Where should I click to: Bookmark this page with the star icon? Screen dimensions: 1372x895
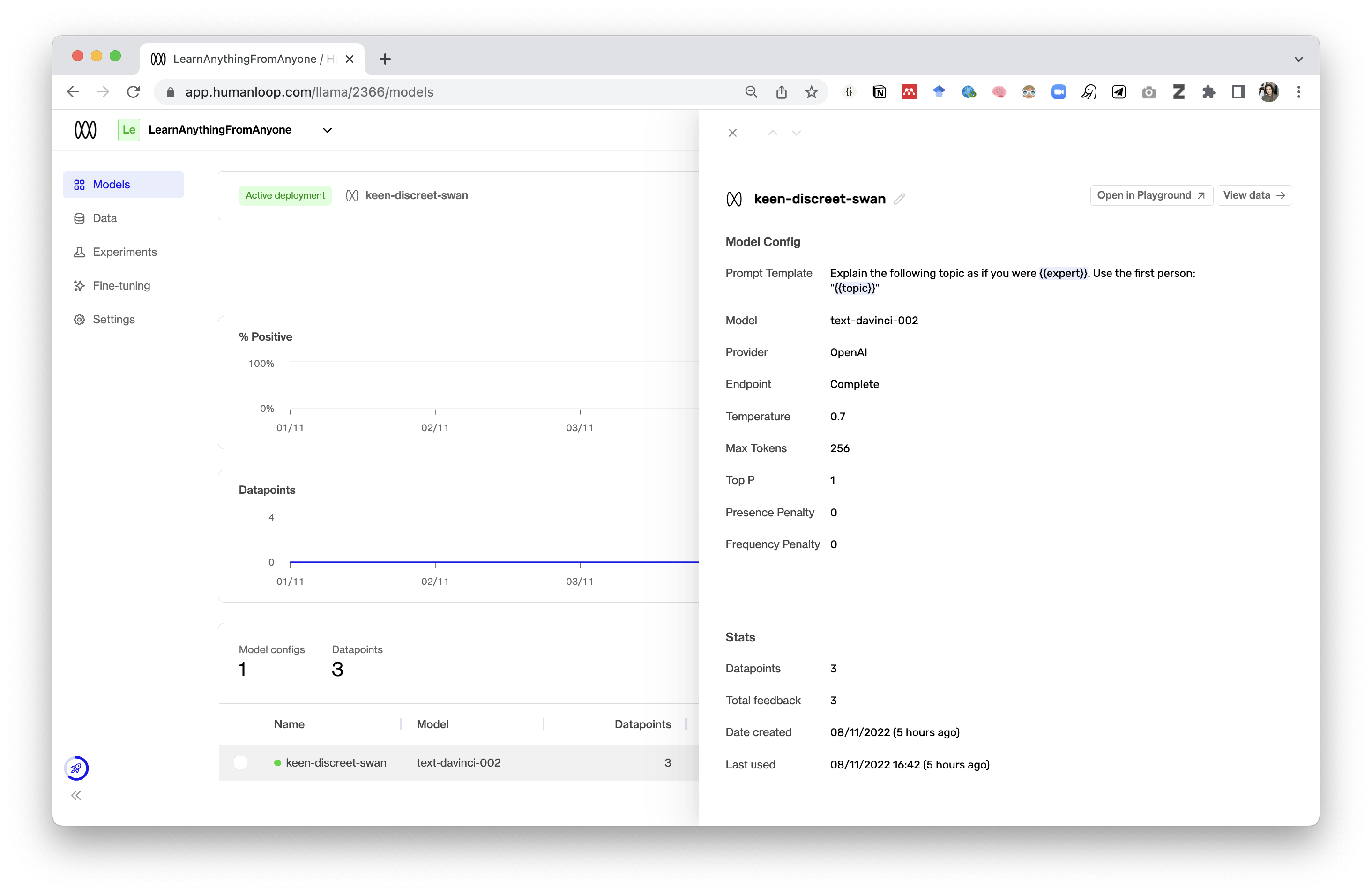[x=811, y=92]
